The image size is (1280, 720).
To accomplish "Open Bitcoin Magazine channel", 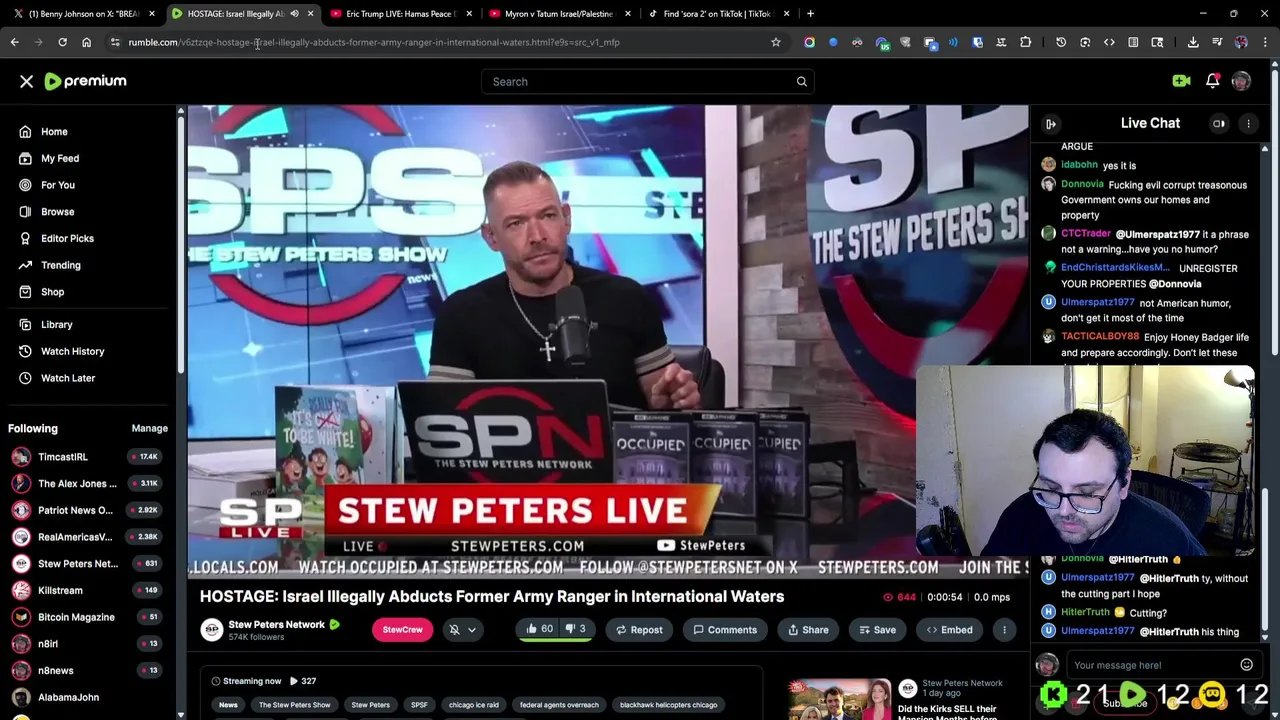I will coord(76,617).
